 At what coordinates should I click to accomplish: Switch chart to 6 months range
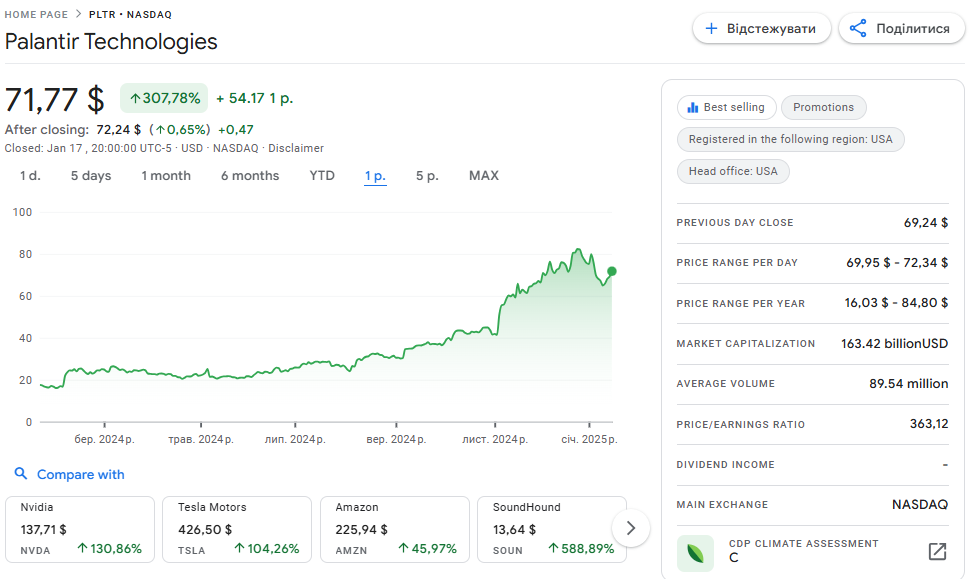point(250,176)
